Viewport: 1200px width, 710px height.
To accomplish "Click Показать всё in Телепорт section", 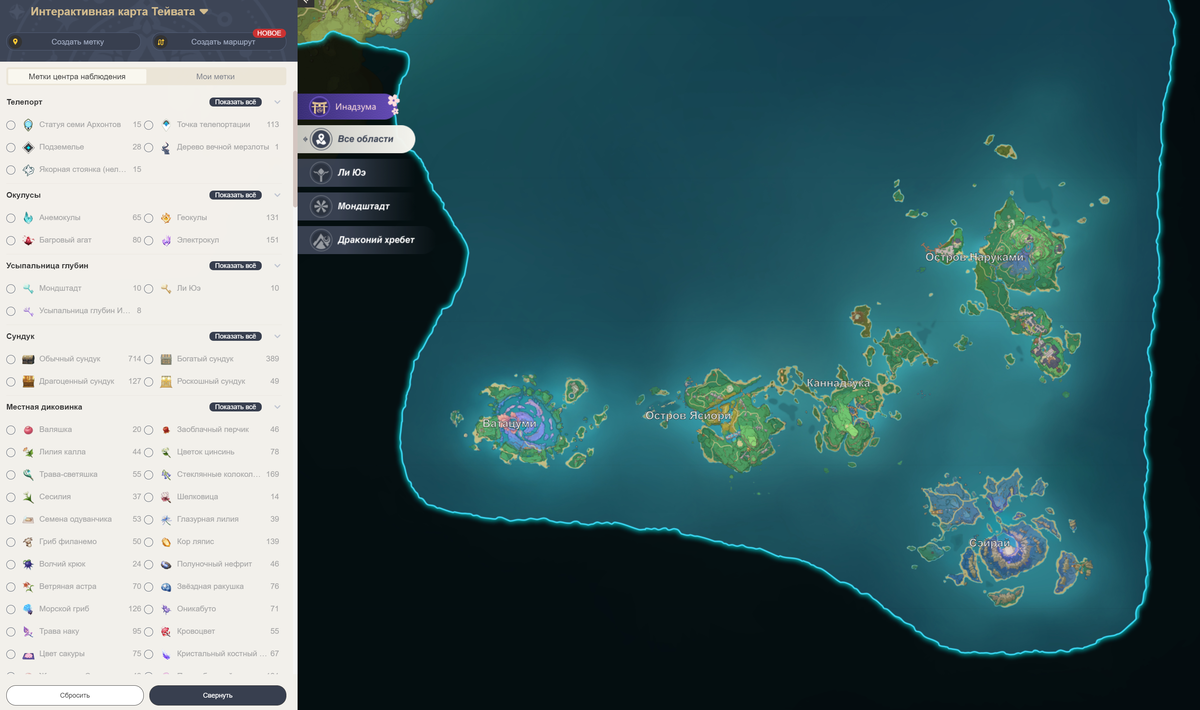I will (x=236, y=102).
